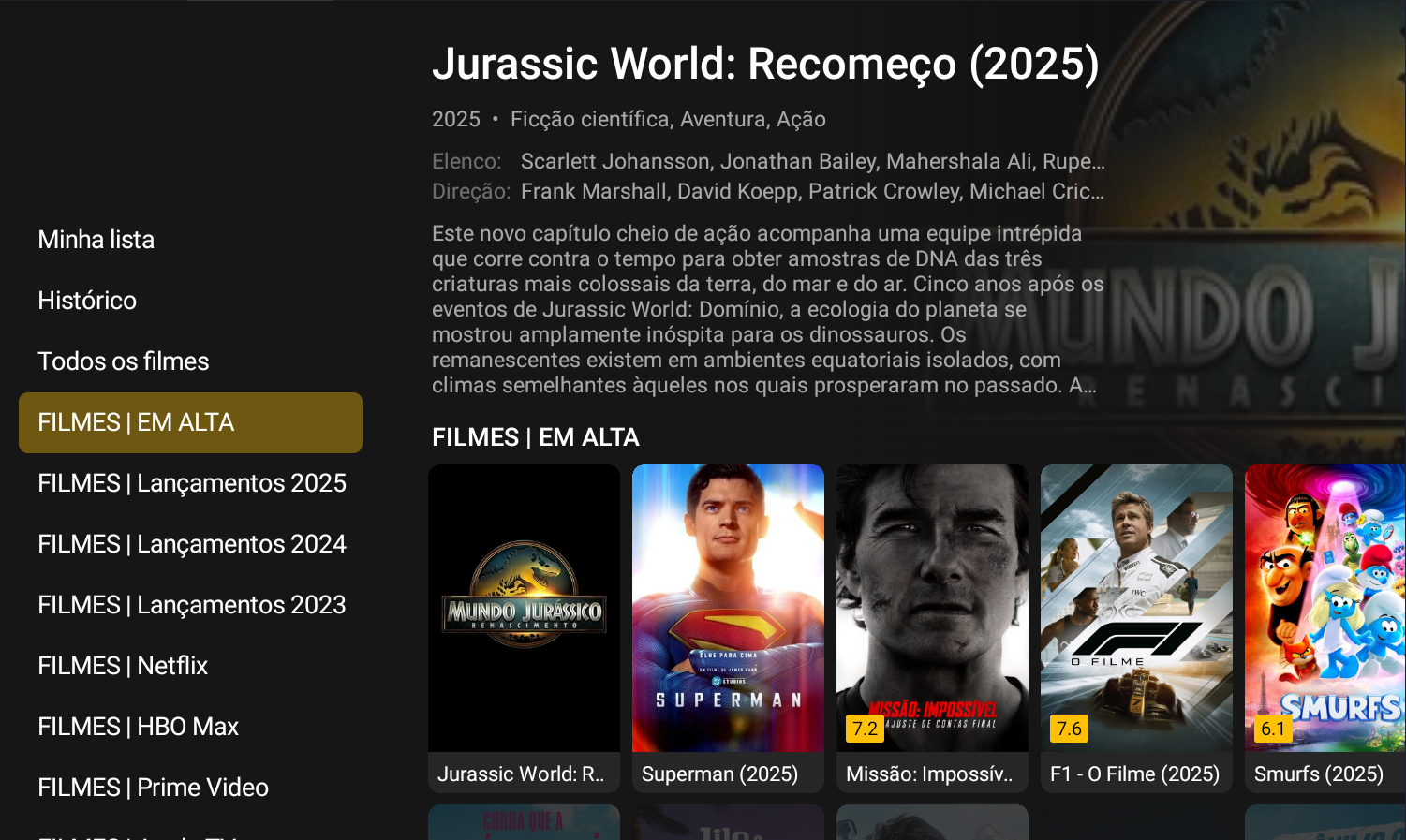Click the Jurassic World: Recomeço (2025) heading
1406x840 pixels.
point(764,64)
